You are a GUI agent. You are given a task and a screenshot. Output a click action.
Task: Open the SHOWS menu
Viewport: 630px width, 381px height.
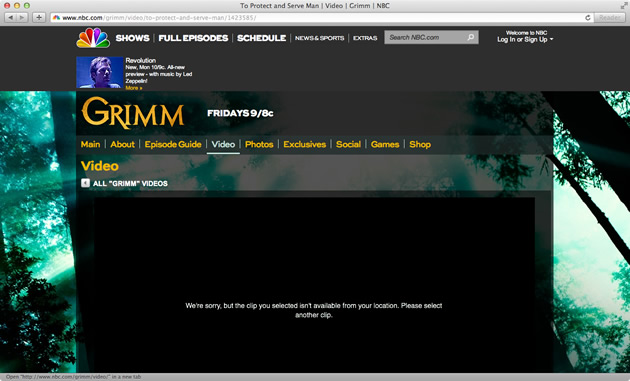click(132, 38)
